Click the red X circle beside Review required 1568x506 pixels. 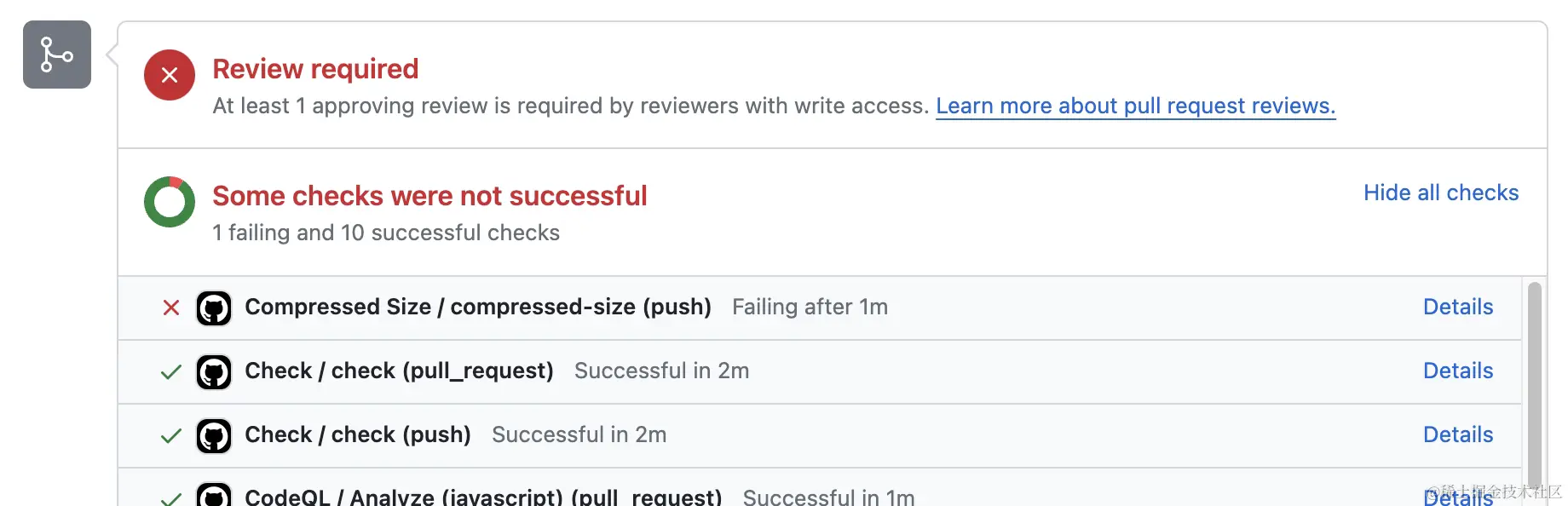[x=169, y=75]
